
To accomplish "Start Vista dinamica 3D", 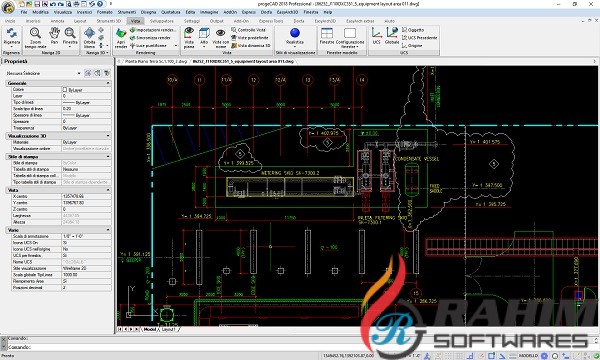I will (251, 46).
